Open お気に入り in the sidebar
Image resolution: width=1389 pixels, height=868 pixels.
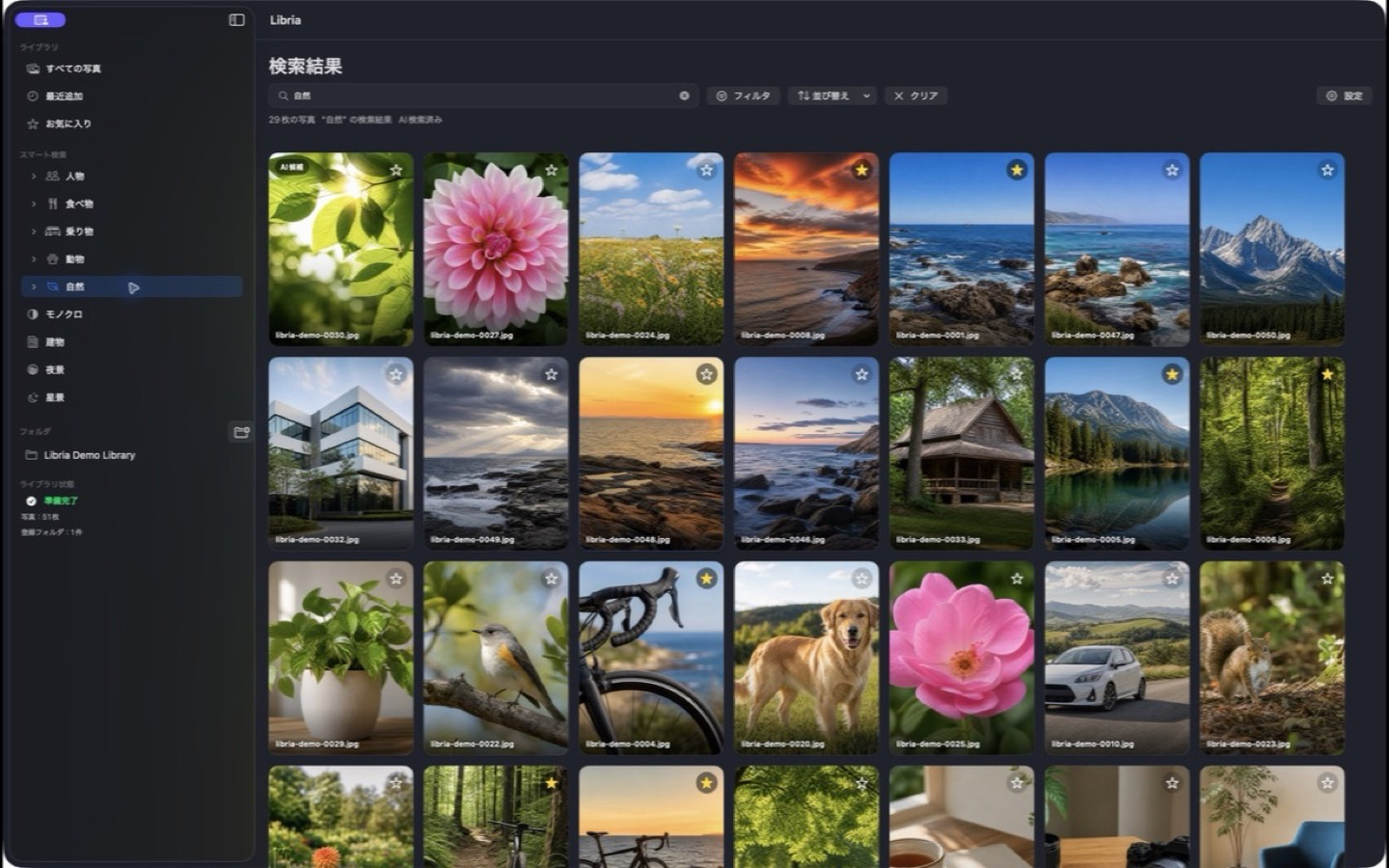[132, 123]
